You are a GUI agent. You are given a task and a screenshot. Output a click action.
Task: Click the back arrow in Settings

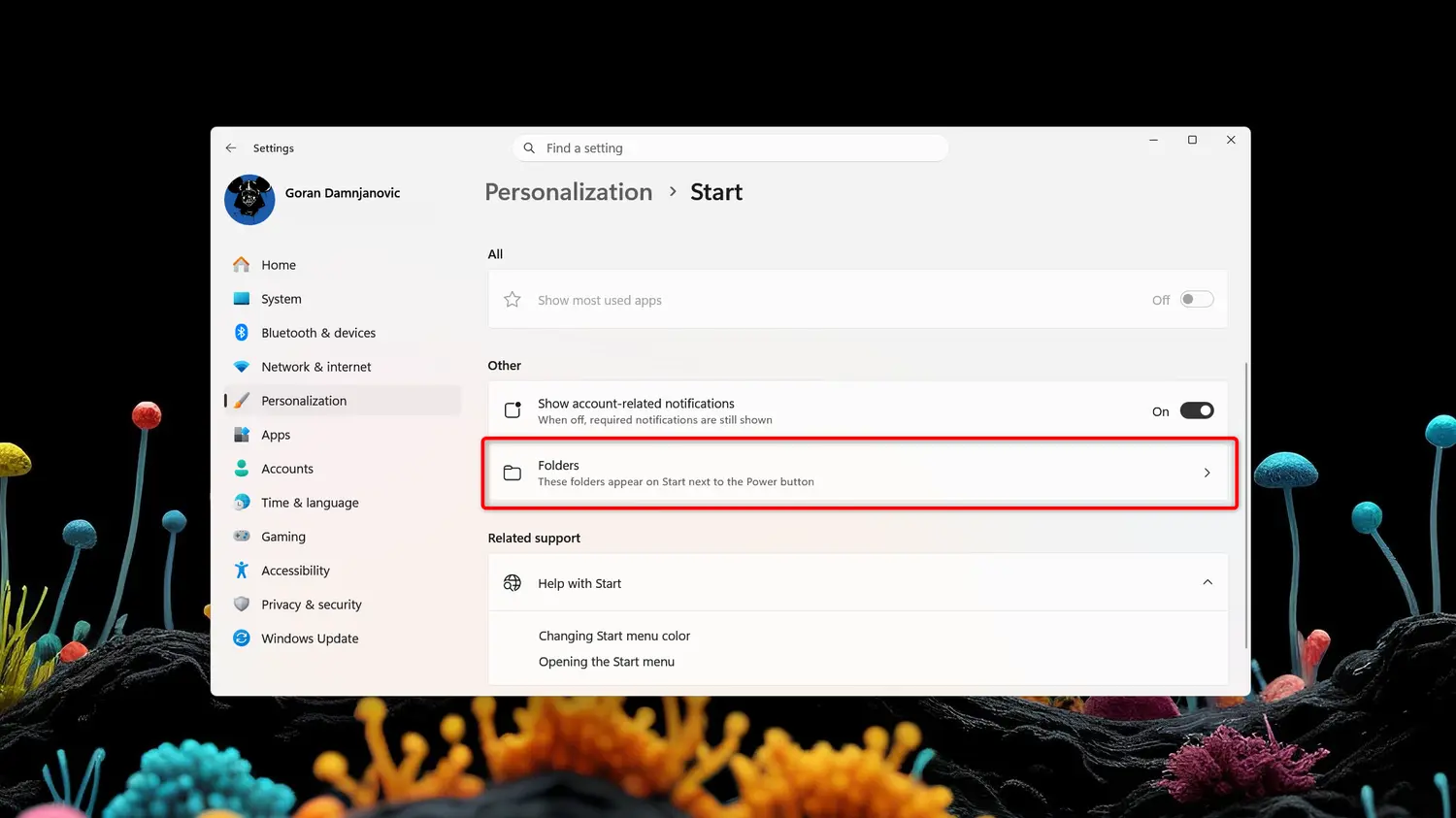(231, 148)
